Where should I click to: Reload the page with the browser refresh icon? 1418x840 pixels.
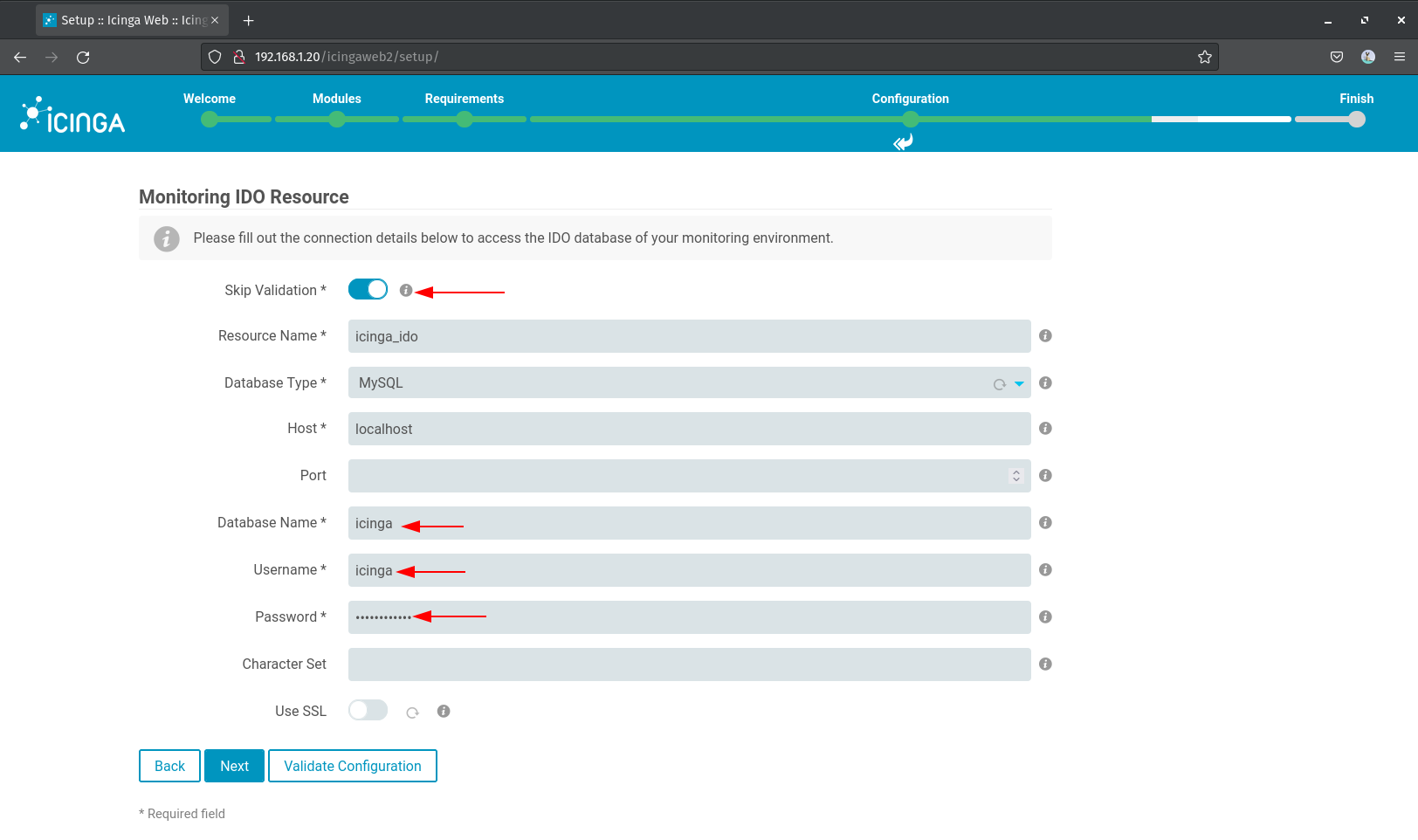click(x=83, y=57)
